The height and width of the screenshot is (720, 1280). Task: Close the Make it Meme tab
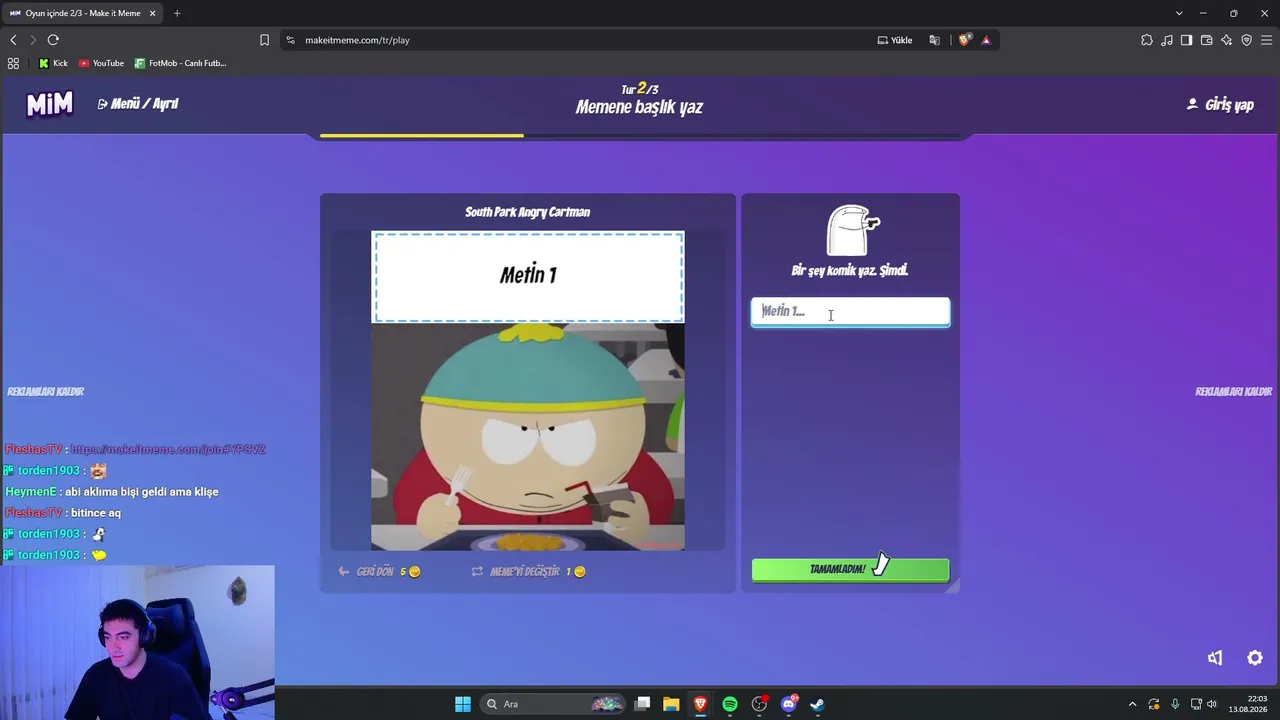coord(153,13)
